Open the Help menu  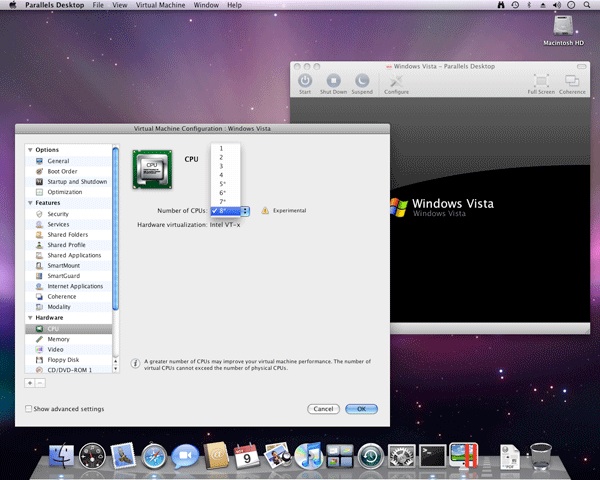click(234, 5)
